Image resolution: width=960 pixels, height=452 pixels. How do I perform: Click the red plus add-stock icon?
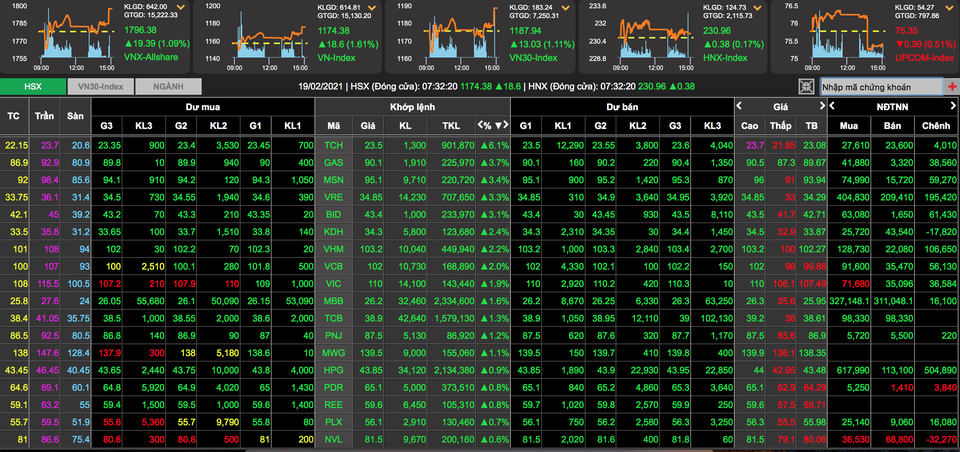pos(952,87)
